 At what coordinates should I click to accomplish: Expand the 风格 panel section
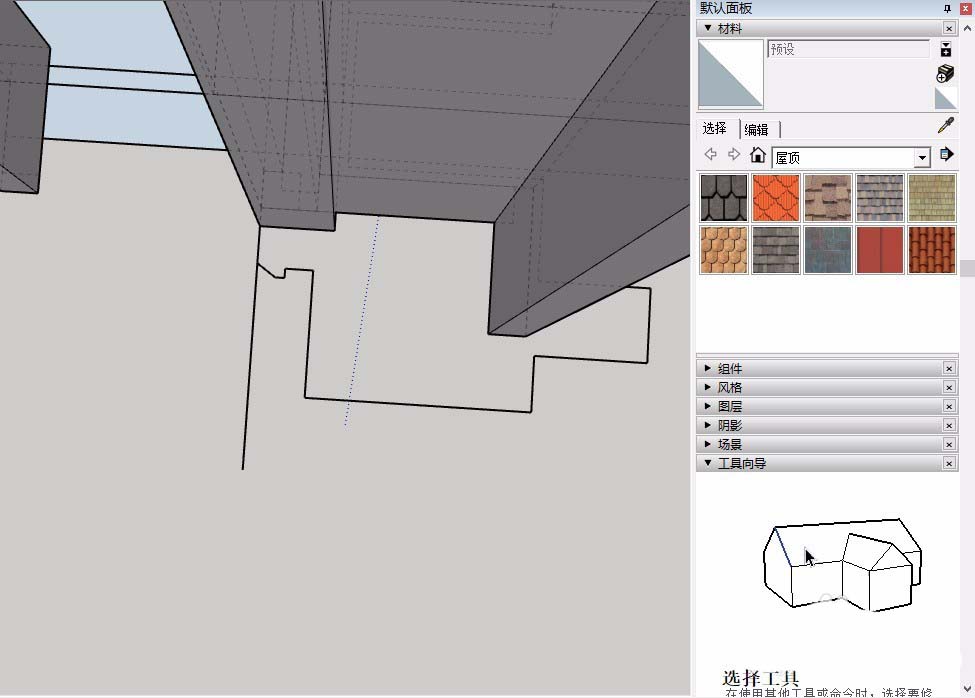[x=708, y=387]
